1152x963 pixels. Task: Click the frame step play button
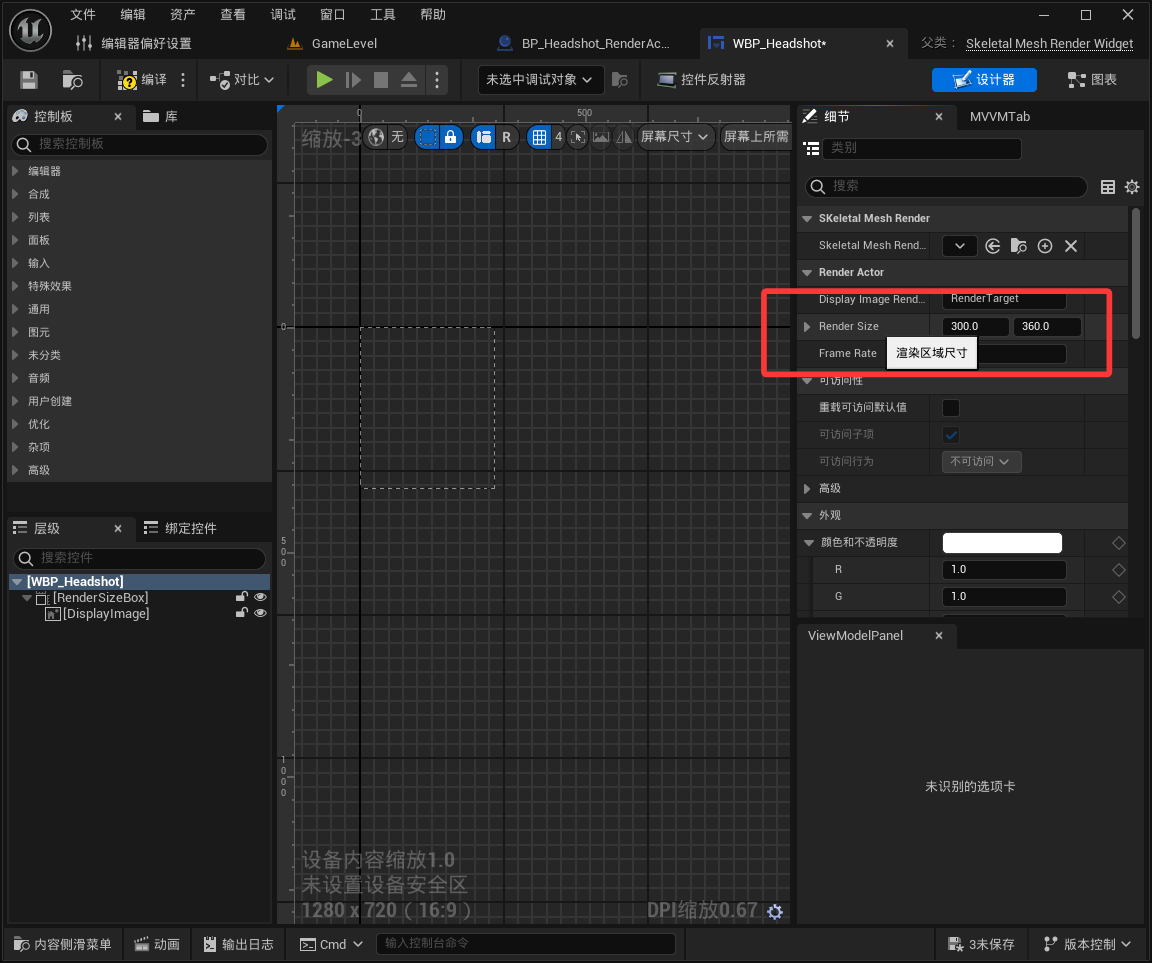click(353, 79)
